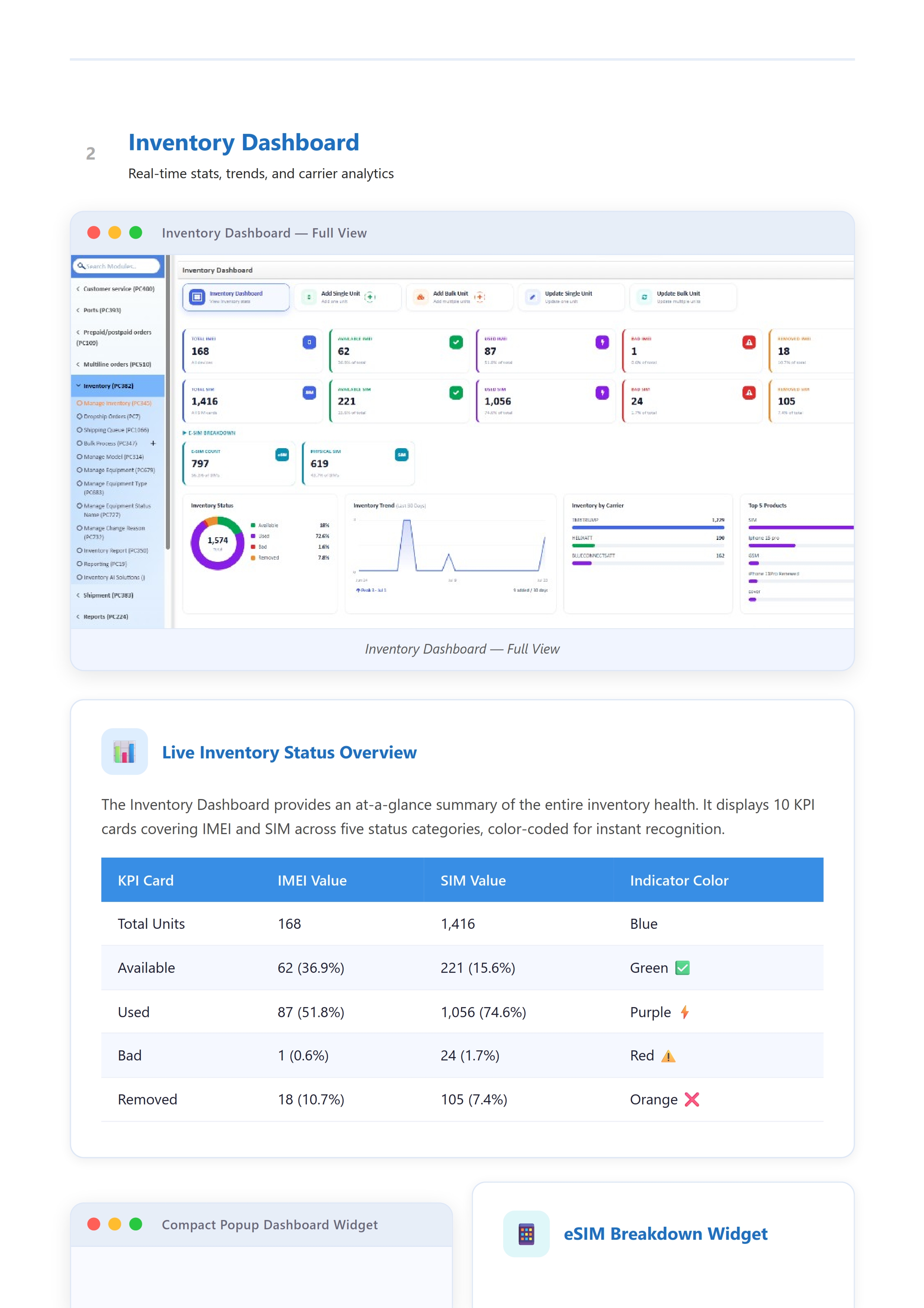
Task: Click the Removed IMEI card showing 18
Action: (x=811, y=351)
